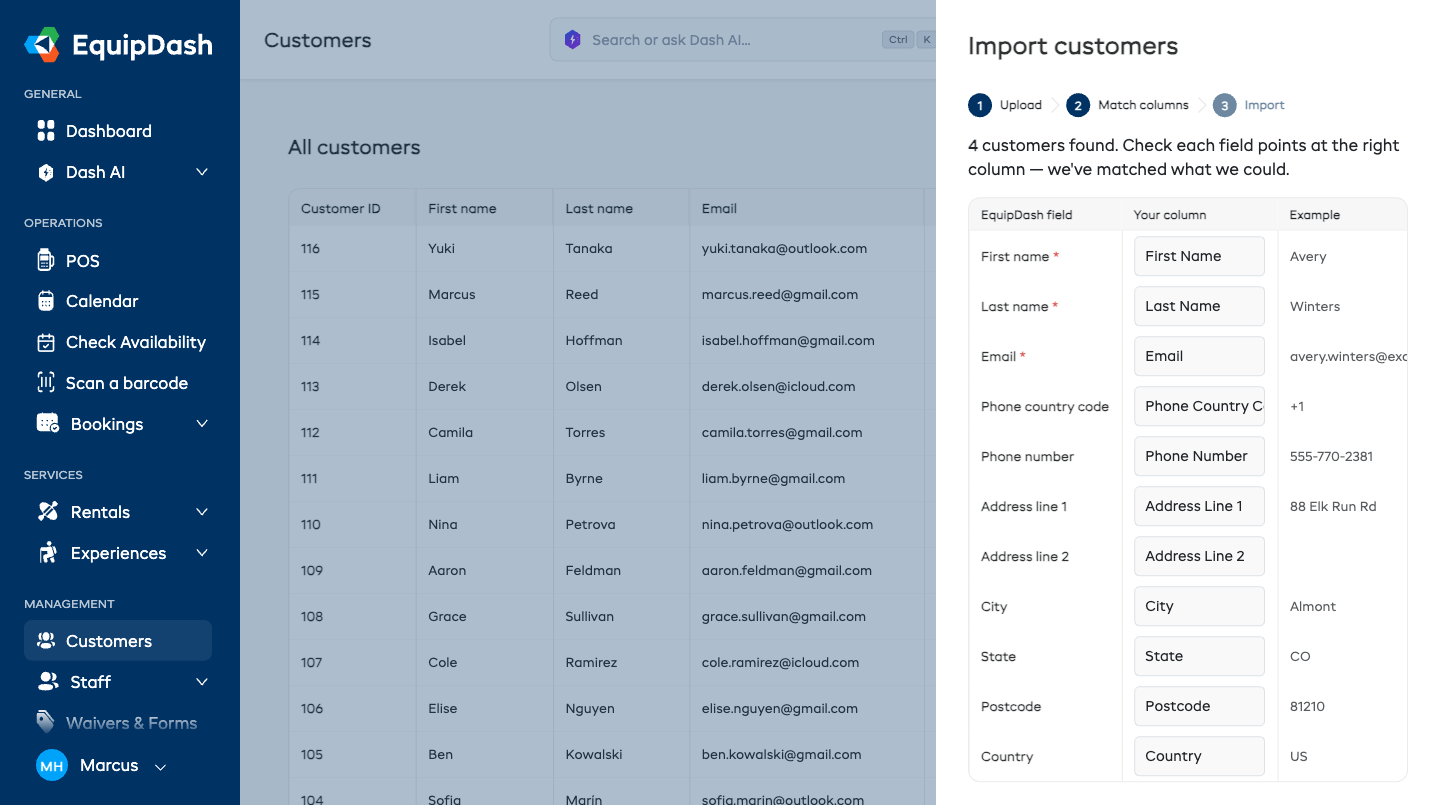Open Calendar using its sidebar icon

click(x=46, y=301)
